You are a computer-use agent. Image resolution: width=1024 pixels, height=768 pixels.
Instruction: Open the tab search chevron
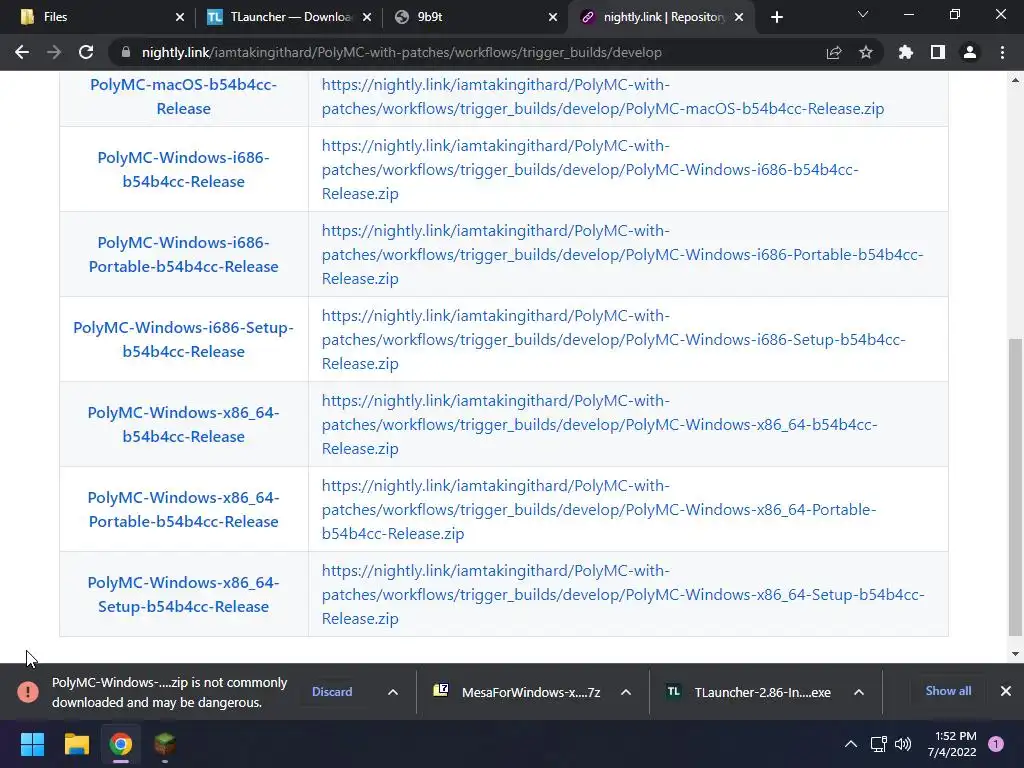click(863, 14)
